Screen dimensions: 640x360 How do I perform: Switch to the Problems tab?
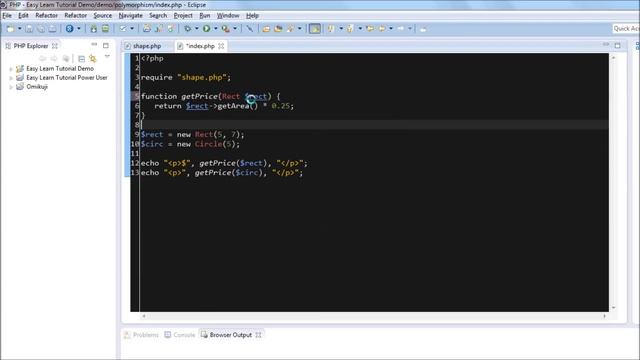pos(141,335)
